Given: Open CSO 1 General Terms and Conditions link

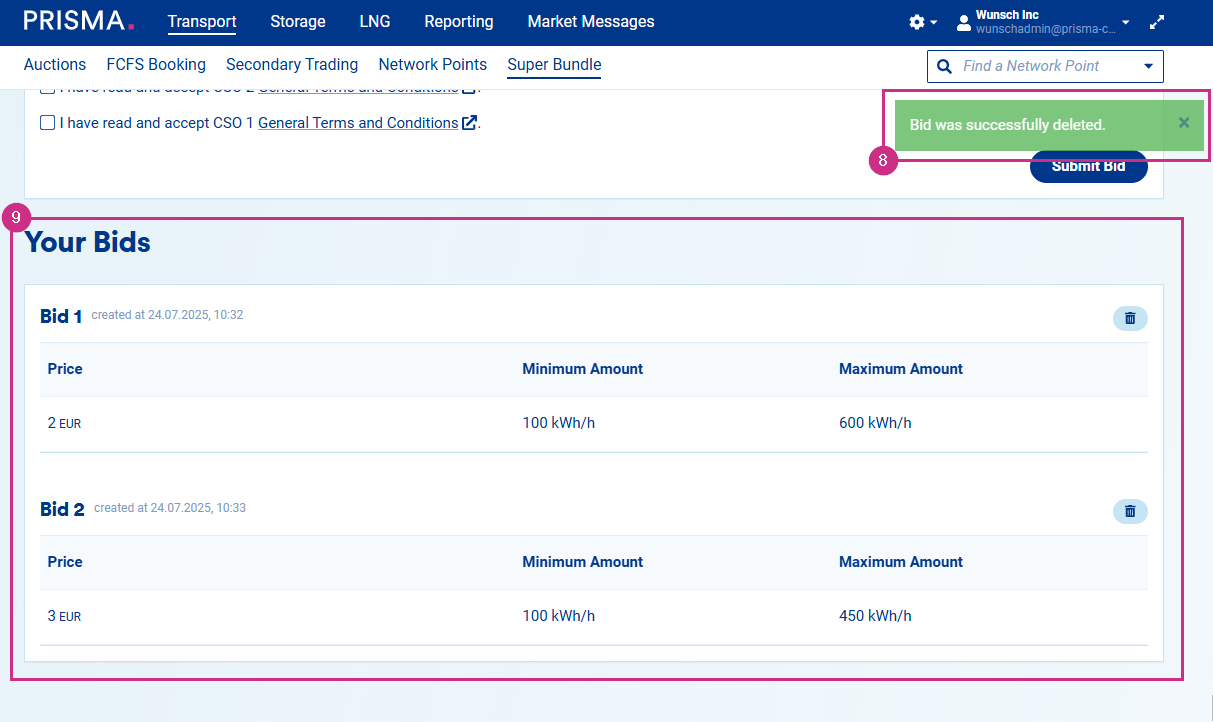Looking at the screenshot, I should (x=358, y=123).
